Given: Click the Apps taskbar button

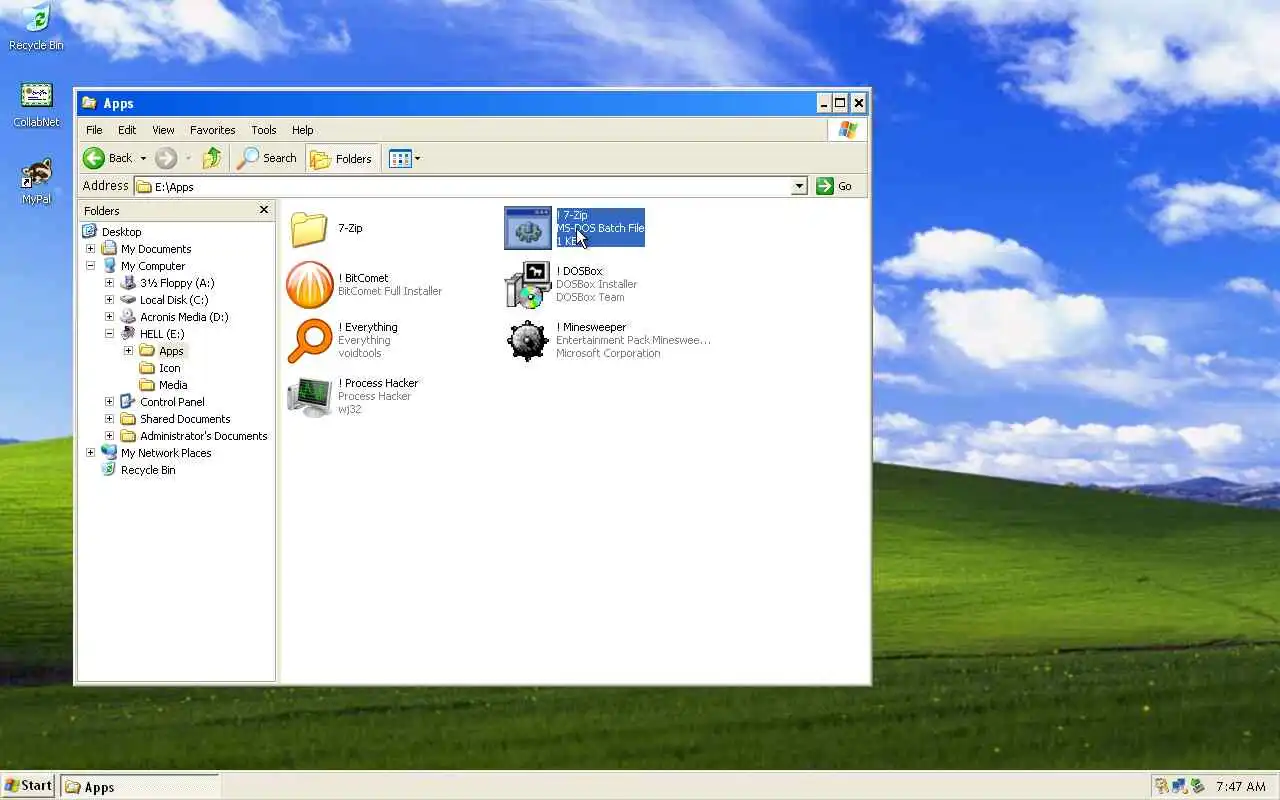Looking at the screenshot, I should [x=139, y=787].
